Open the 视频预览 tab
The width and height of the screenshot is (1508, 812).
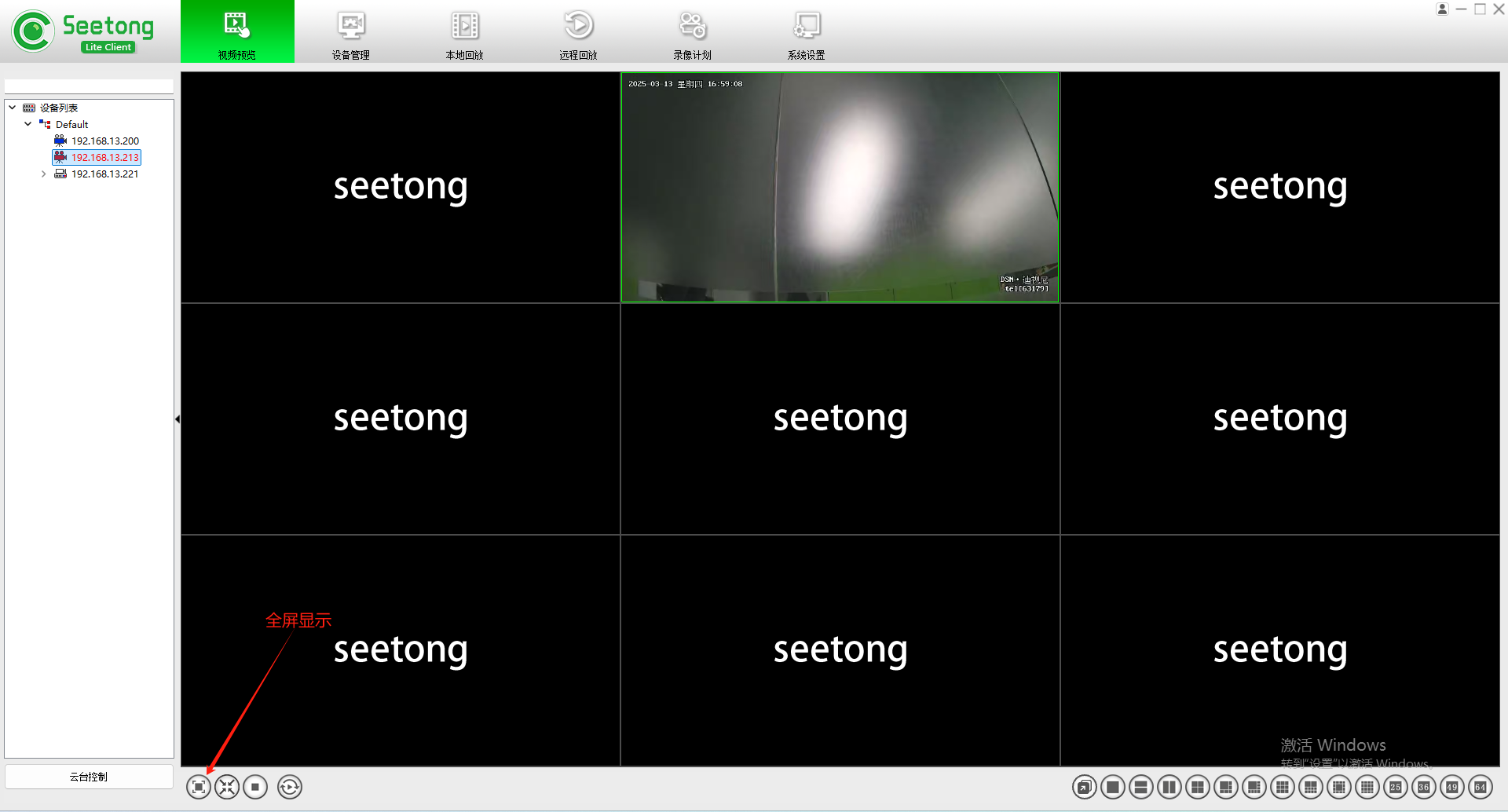coord(237,31)
